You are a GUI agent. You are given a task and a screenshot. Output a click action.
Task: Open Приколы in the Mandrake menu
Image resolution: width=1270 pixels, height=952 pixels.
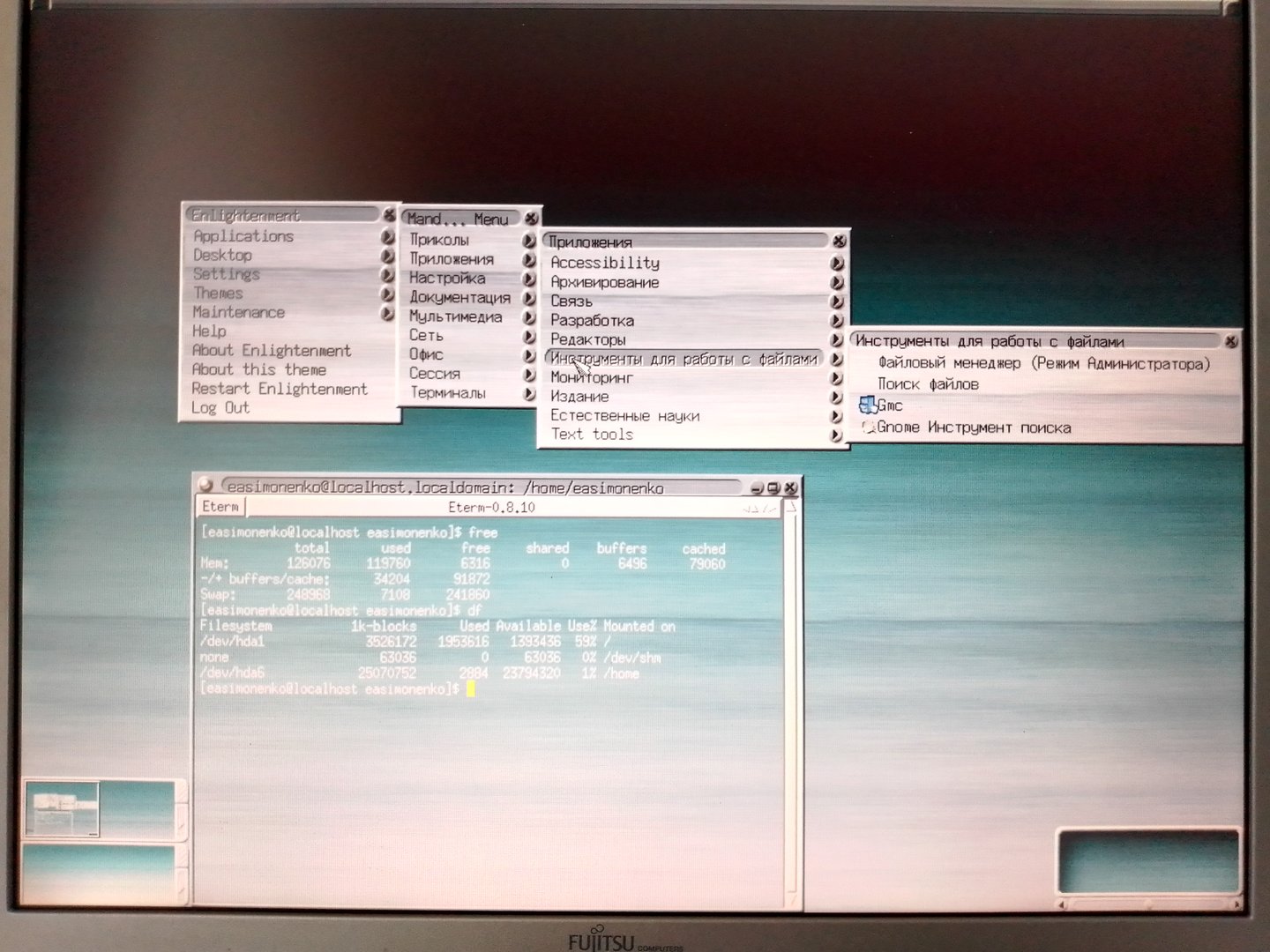[439, 240]
